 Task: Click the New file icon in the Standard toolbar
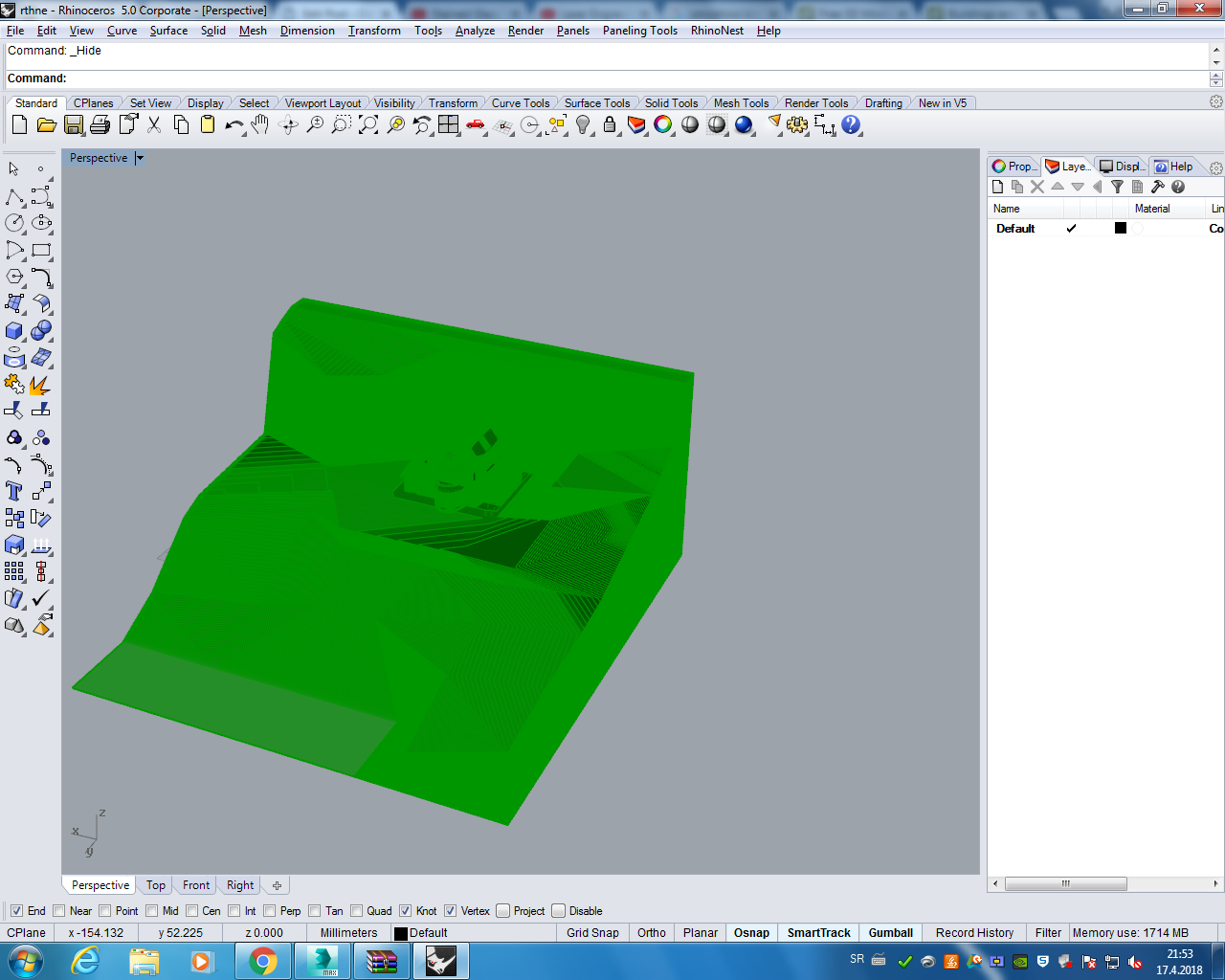point(19,124)
